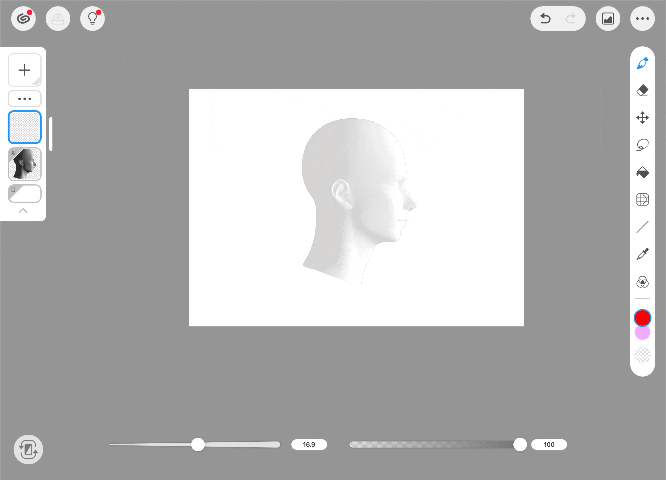666x480 pixels.
Task: Pick the red primary color swatch
Action: (x=642, y=318)
